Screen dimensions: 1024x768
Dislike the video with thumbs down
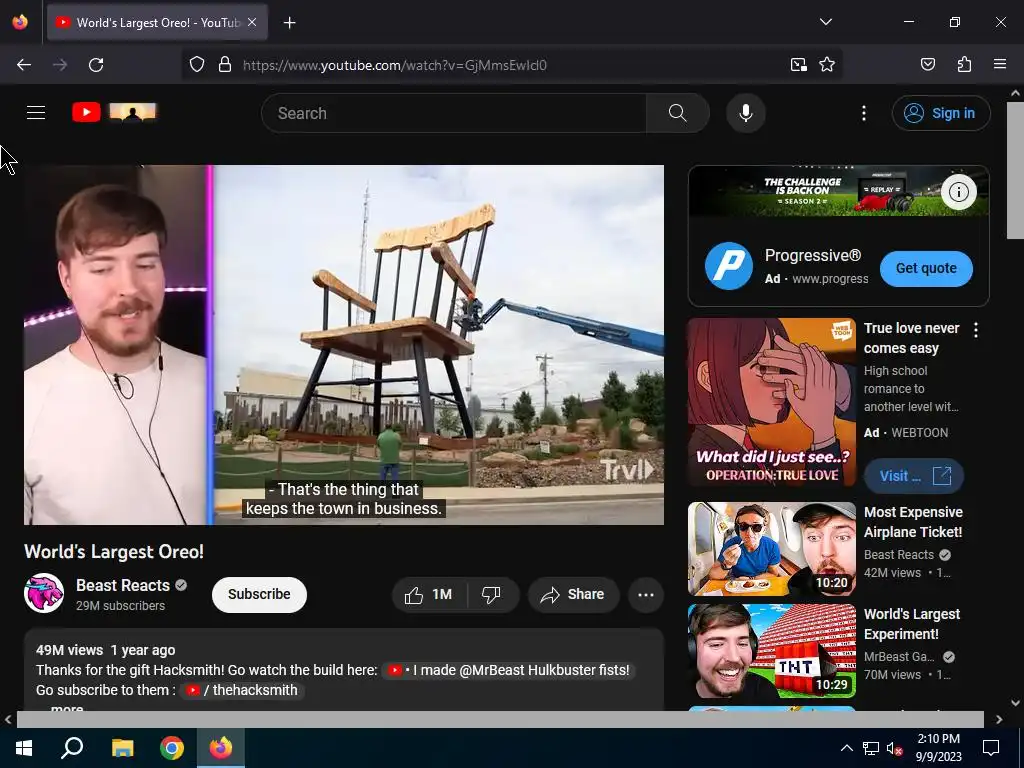coord(492,595)
